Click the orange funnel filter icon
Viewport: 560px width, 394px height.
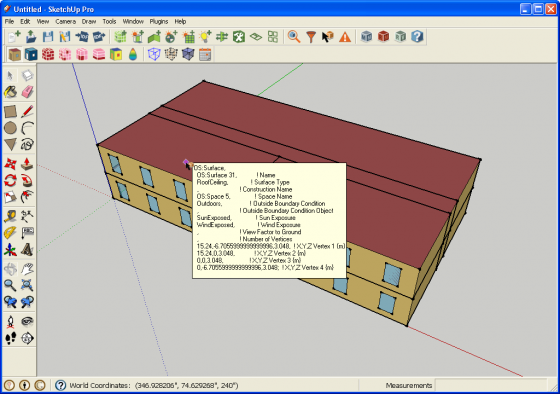pyautogui.click(x=311, y=37)
